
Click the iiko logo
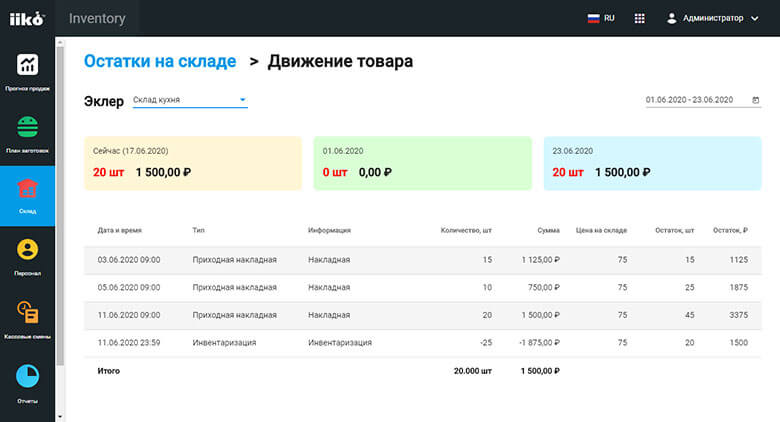(x=27, y=18)
